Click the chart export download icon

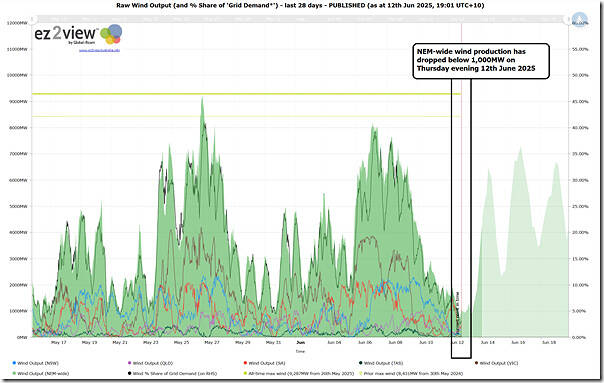click(579, 20)
